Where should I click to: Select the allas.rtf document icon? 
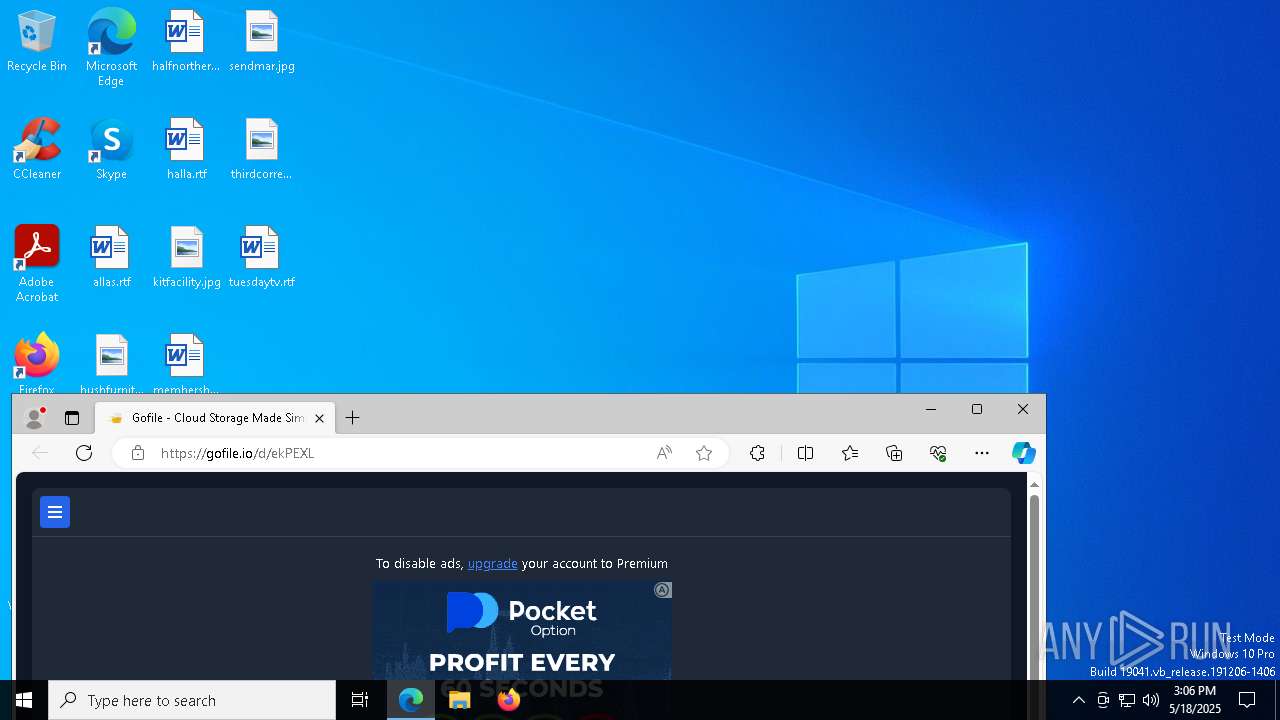click(x=111, y=258)
